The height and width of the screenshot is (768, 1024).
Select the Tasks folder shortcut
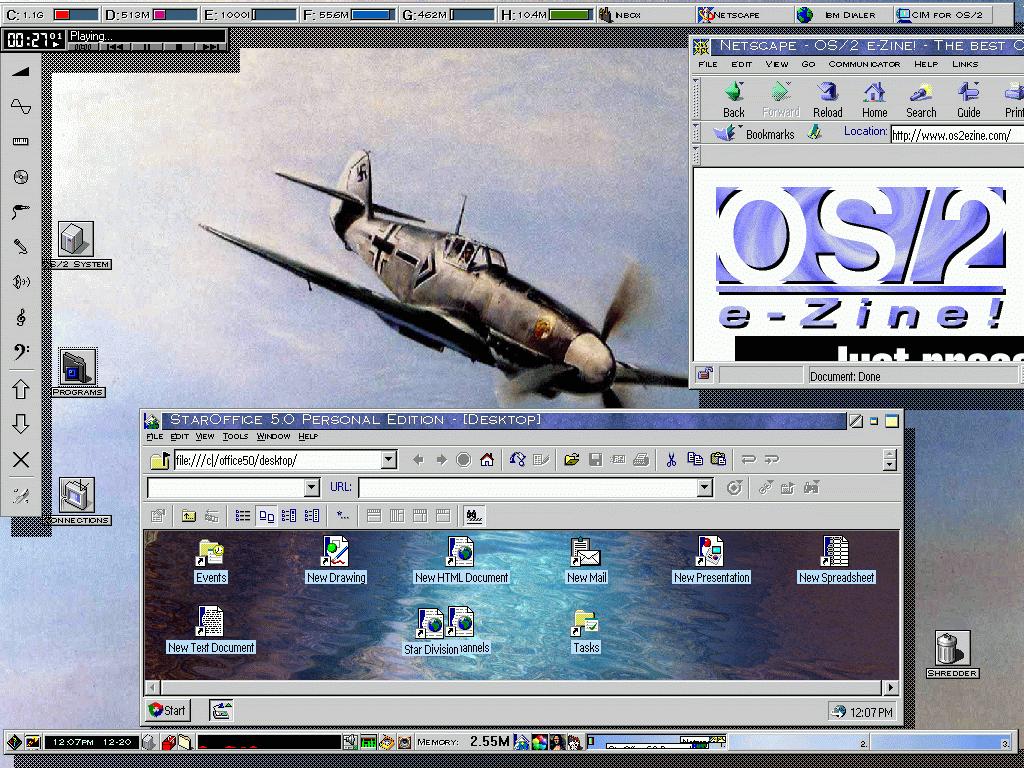click(586, 632)
